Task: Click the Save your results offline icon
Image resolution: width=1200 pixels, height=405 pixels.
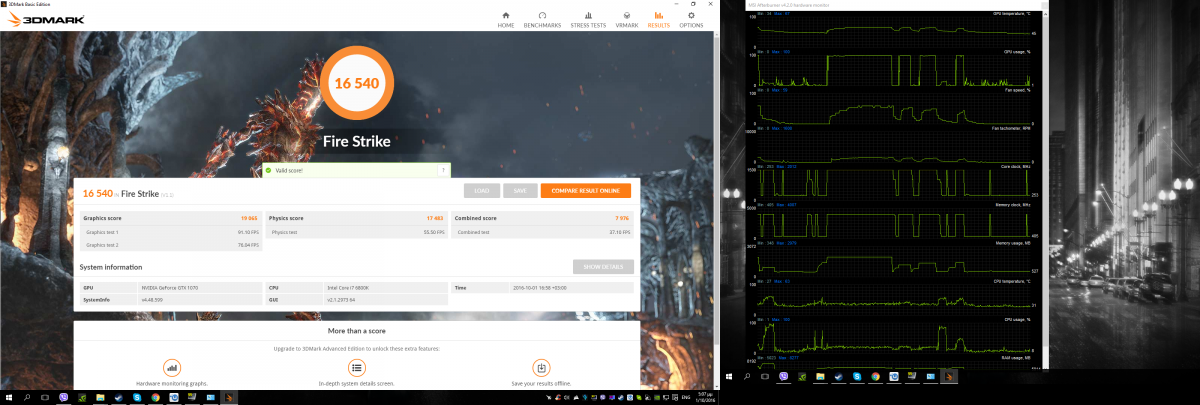Action: coord(541,367)
